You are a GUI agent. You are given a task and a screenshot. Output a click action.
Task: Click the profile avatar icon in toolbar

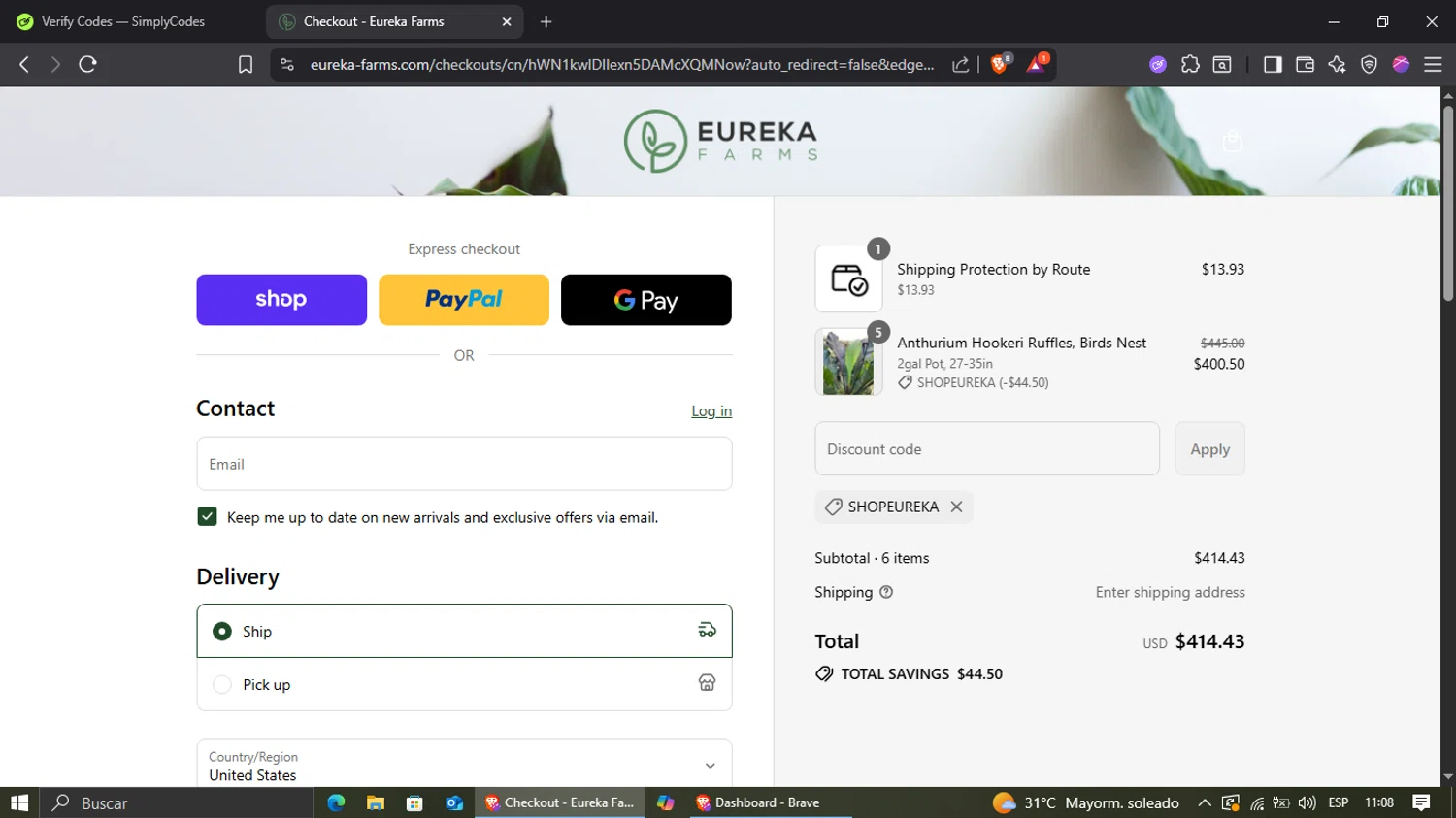1401,64
